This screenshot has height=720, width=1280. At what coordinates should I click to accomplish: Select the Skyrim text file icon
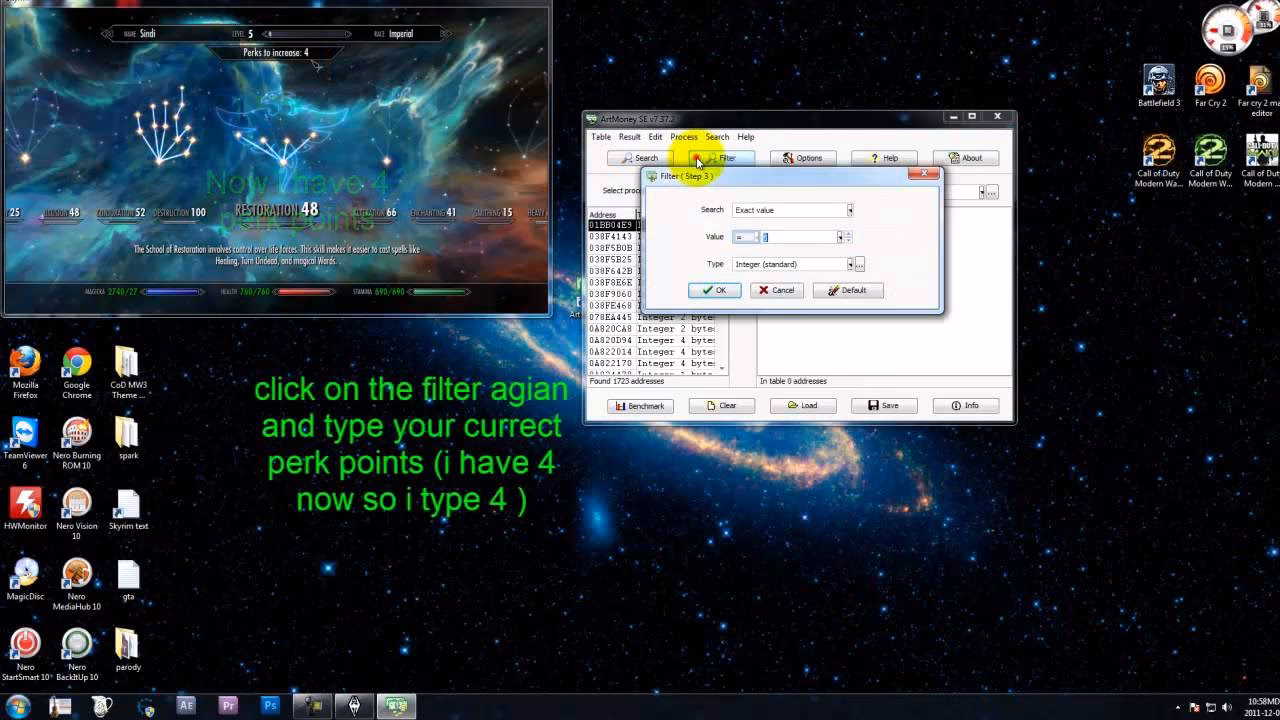click(128, 508)
